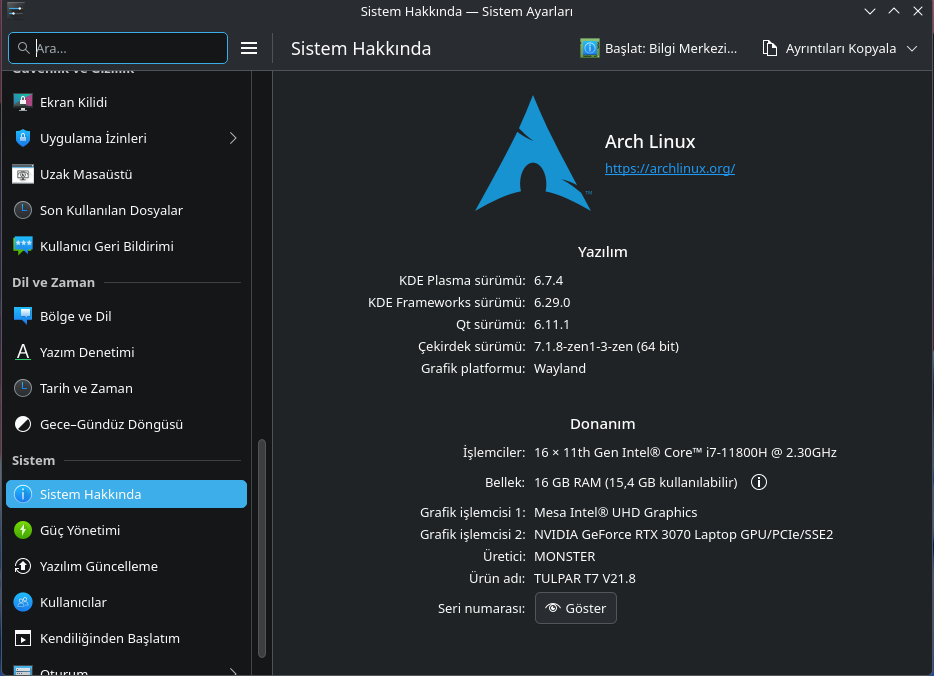This screenshot has height=676, width=934.
Task: Click the Ekran Kilidi icon
Action: click(x=23, y=102)
